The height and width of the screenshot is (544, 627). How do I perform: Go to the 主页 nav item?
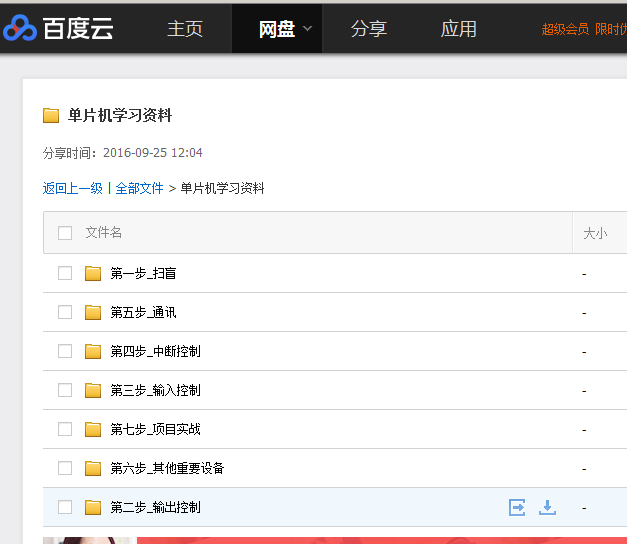pyautogui.click(x=185, y=29)
